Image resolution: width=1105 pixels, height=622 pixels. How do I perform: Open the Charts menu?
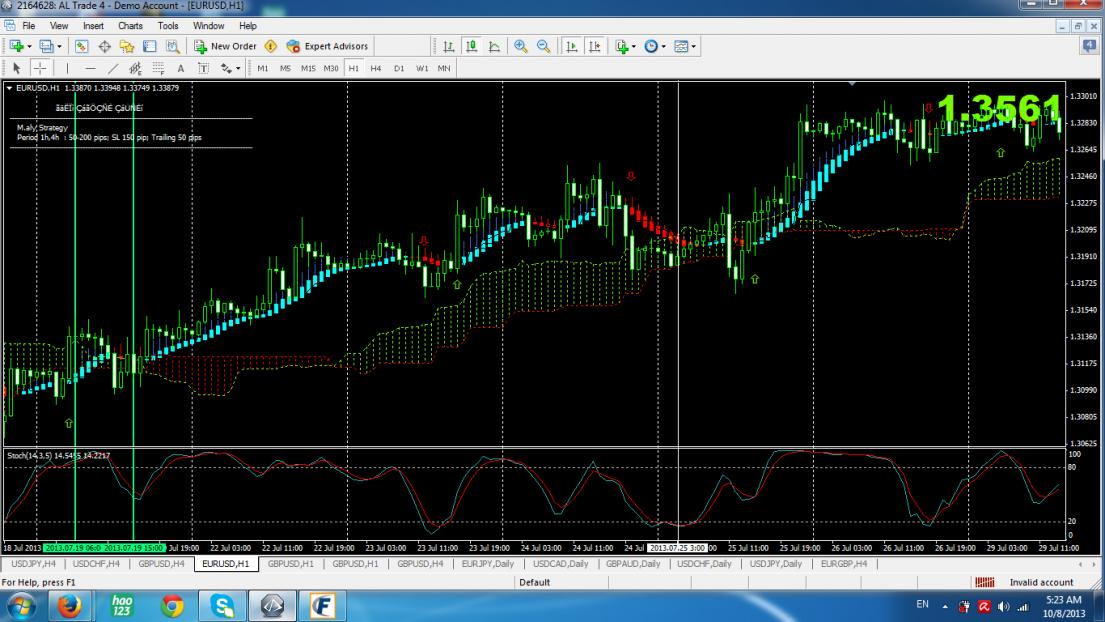(x=130, y=25)
